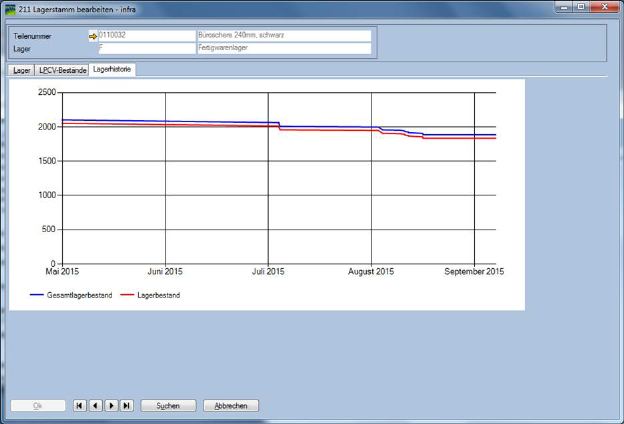
Task: Click the Teilenummer field with 0110032
Action: (x=146, y=35)
